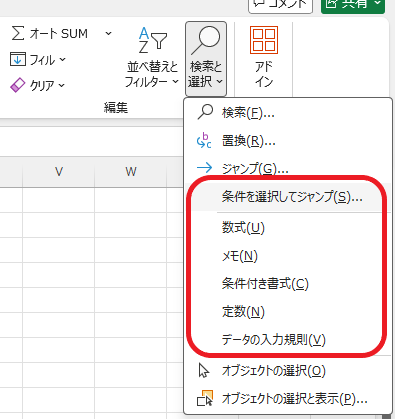Choose オブジェクトの選択と表示(P)... menu item
This screenshot has height=419, width=395.
coord(288,399)
